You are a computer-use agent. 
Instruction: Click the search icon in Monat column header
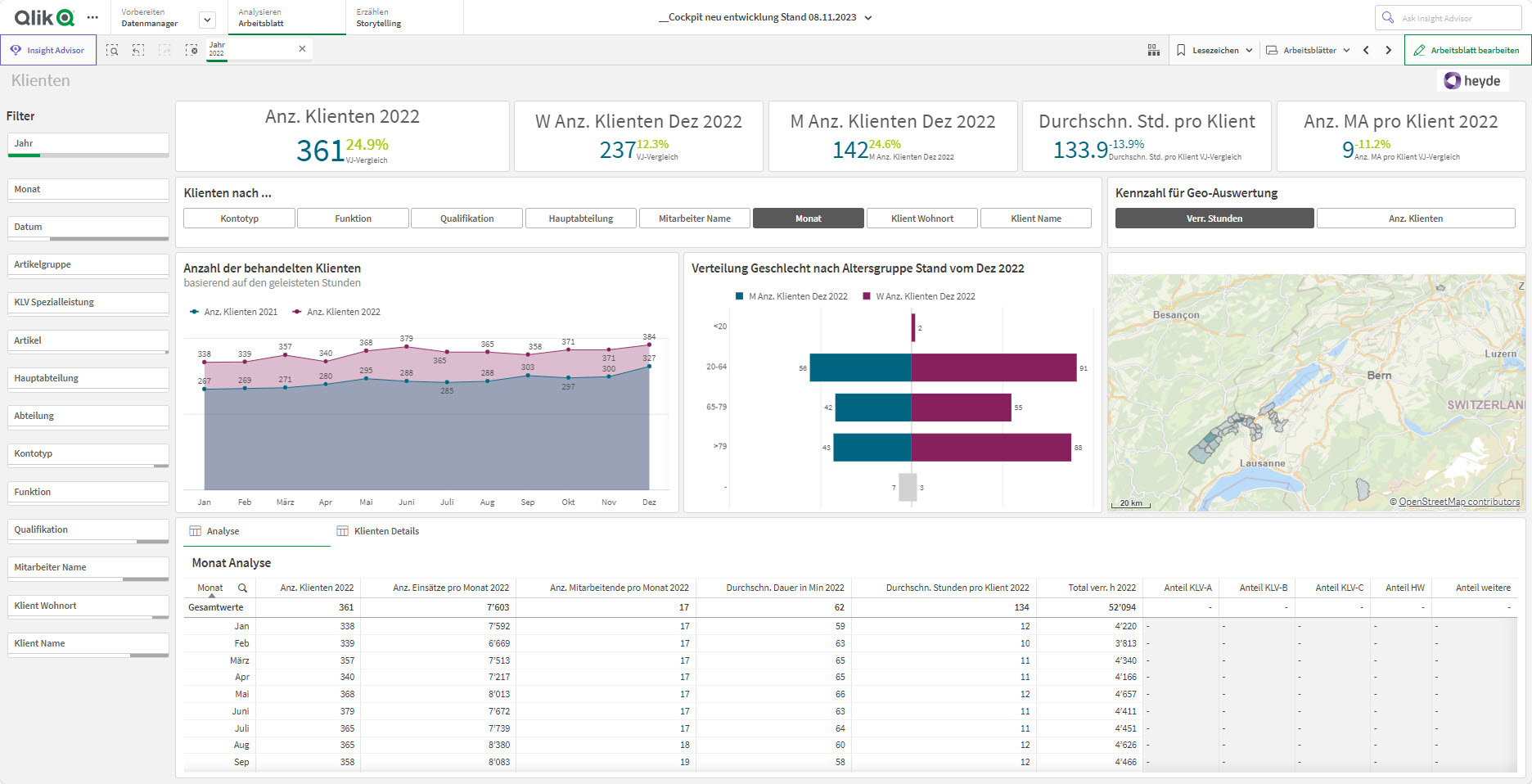tap(242, 588)
